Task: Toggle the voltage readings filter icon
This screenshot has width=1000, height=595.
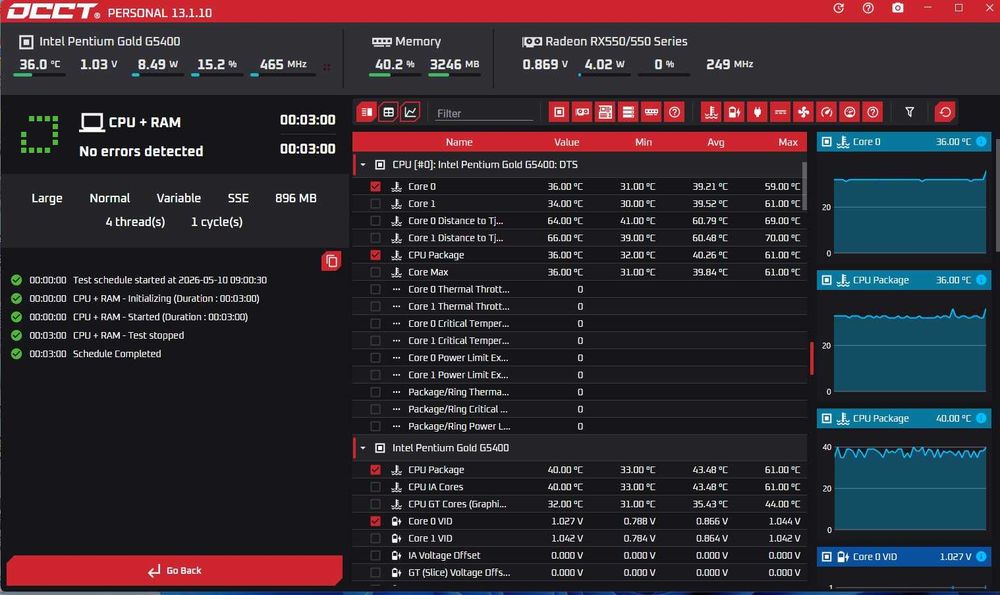Action: (734, 112)
